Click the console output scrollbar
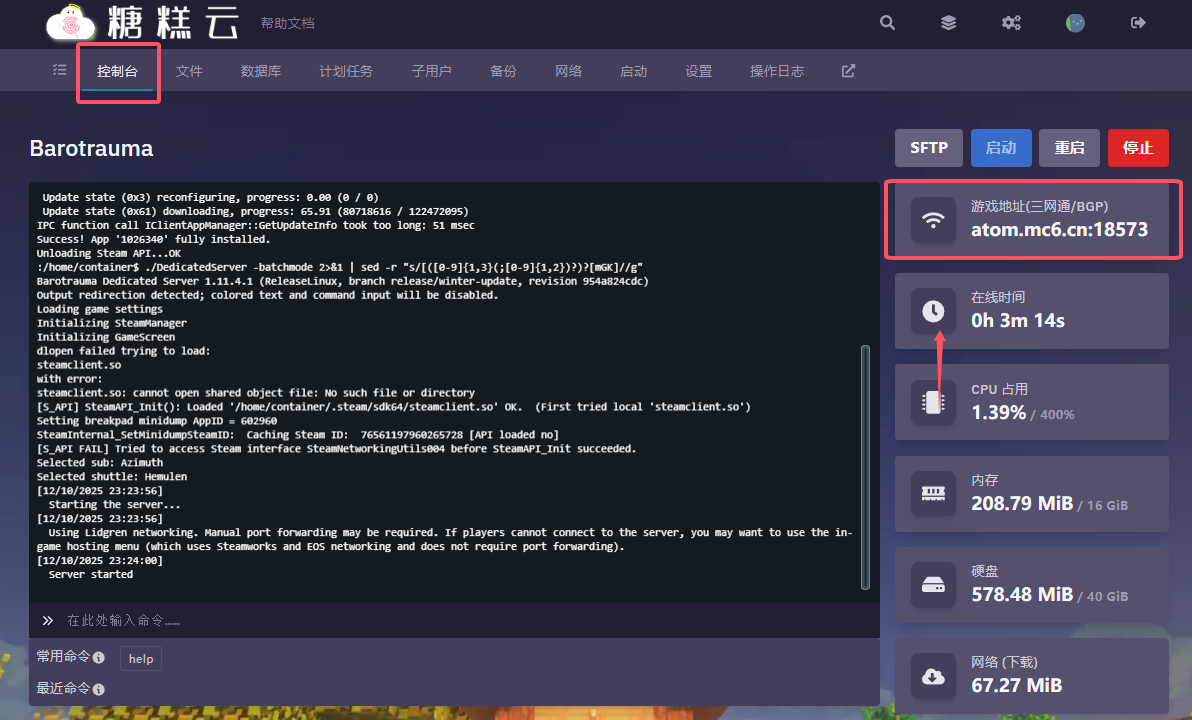The height and width of the screenshot is (720, 1192). pyautogui.click(x=865, y=465)
